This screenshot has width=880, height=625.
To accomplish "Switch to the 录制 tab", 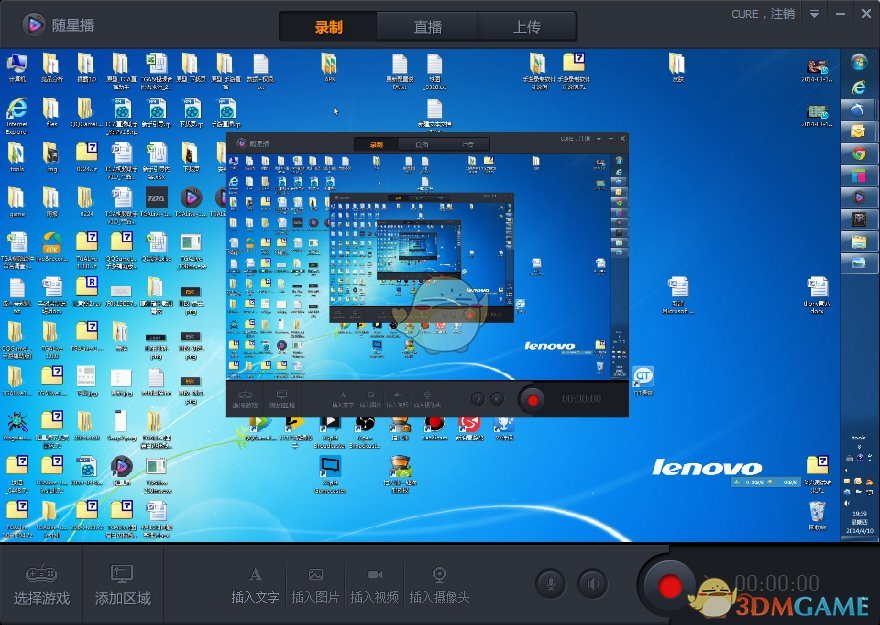I will coord(328,27).
